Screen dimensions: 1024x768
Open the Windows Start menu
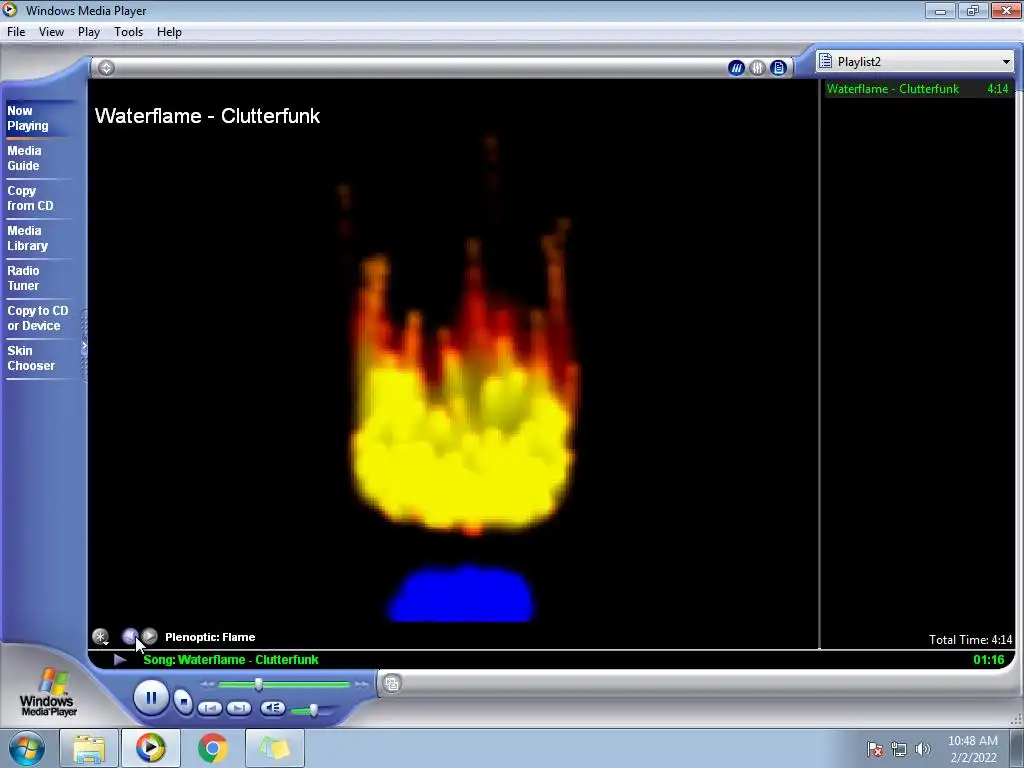tap(26, 748)
